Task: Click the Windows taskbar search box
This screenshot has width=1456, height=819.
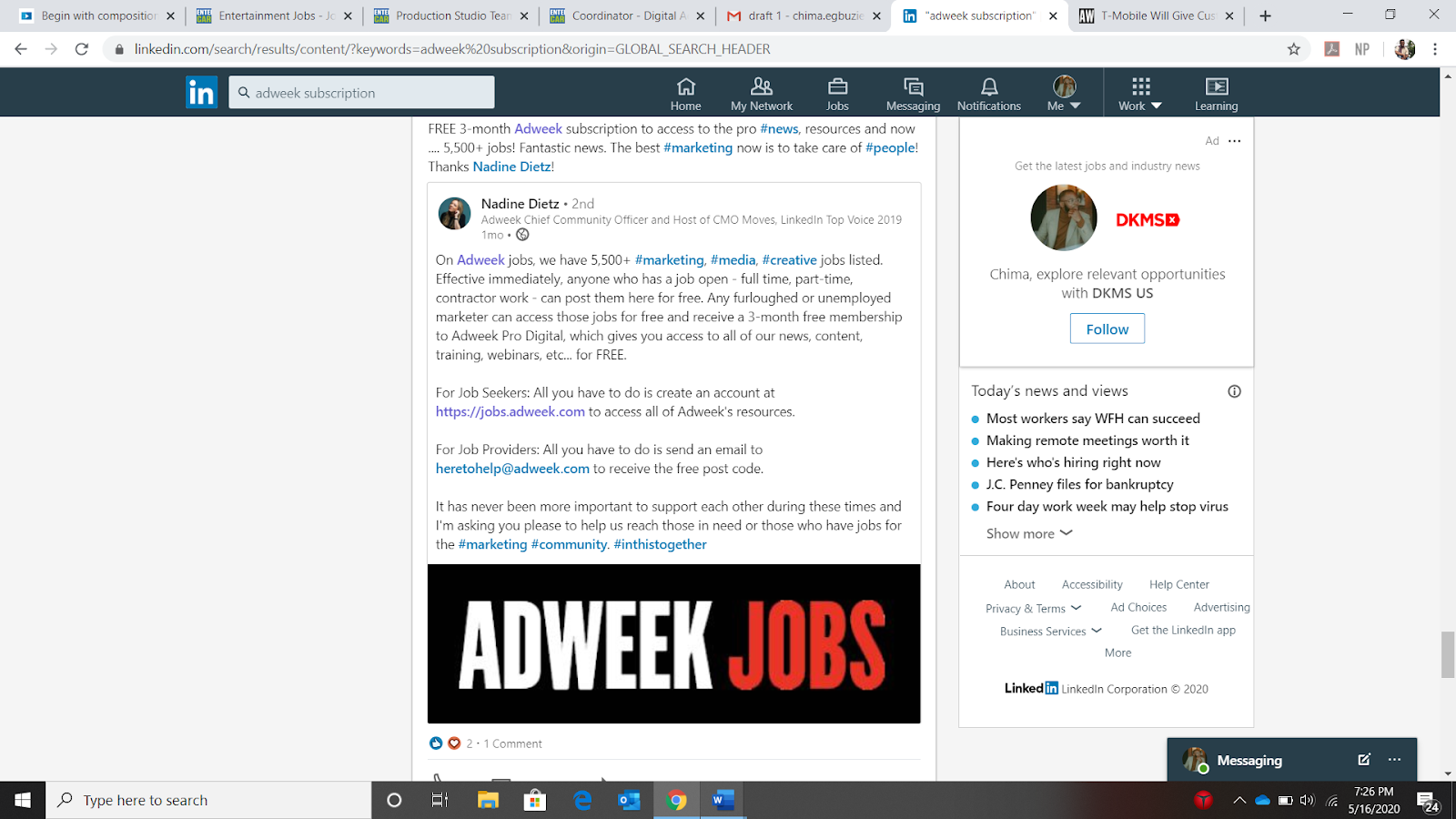Action: coord(208,800)
